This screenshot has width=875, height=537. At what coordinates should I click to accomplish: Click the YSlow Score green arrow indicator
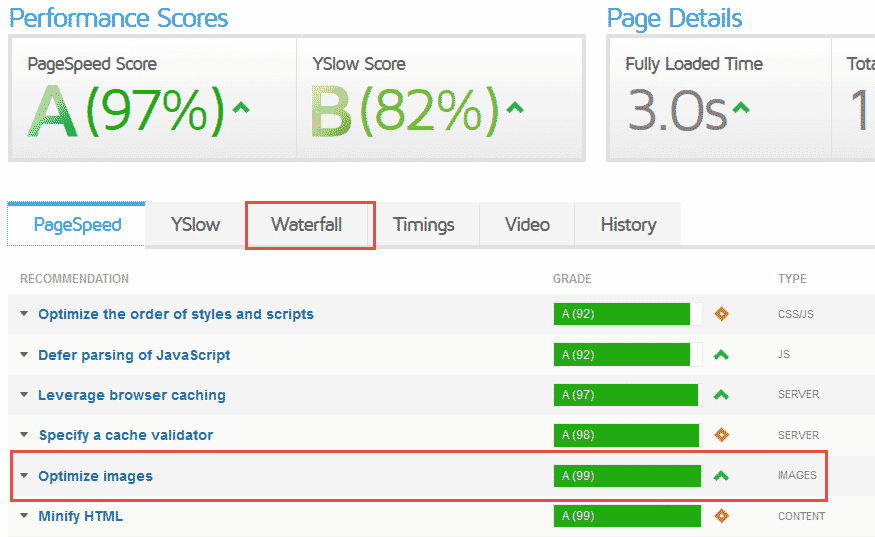click(515, 108)
